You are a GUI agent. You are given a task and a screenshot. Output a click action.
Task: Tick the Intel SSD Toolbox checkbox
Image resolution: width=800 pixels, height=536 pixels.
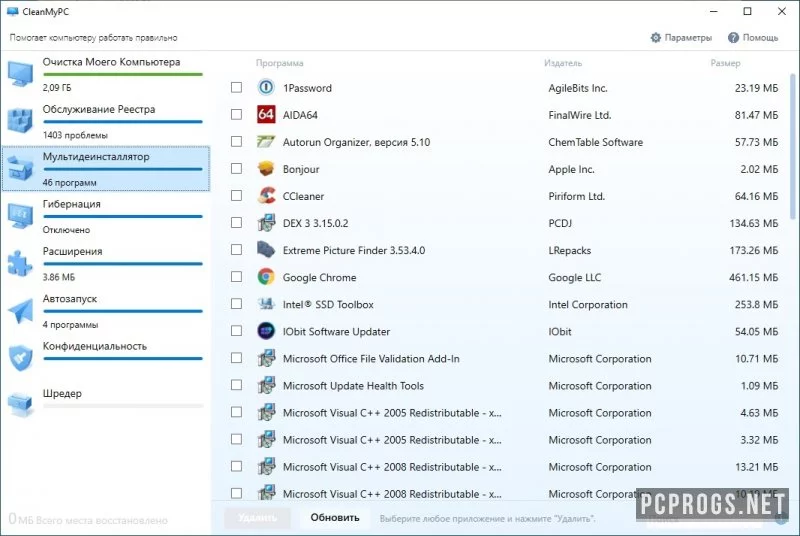236,304
